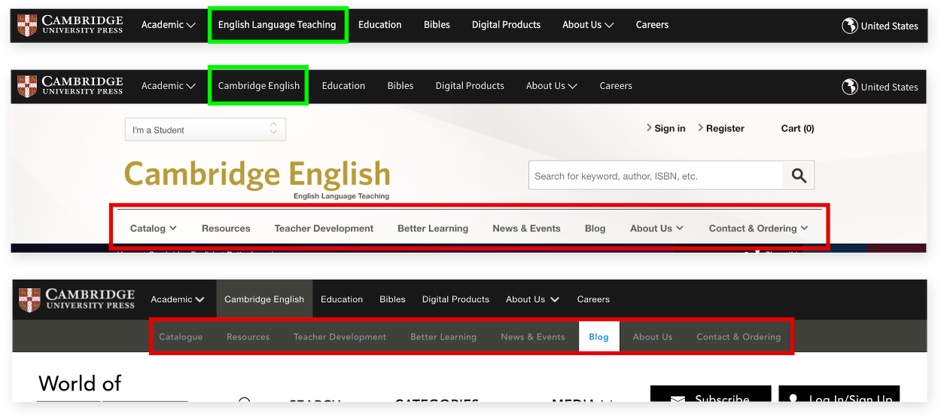Open Digital Products in the second screenshot's navigation bar

tap(470, 86)
